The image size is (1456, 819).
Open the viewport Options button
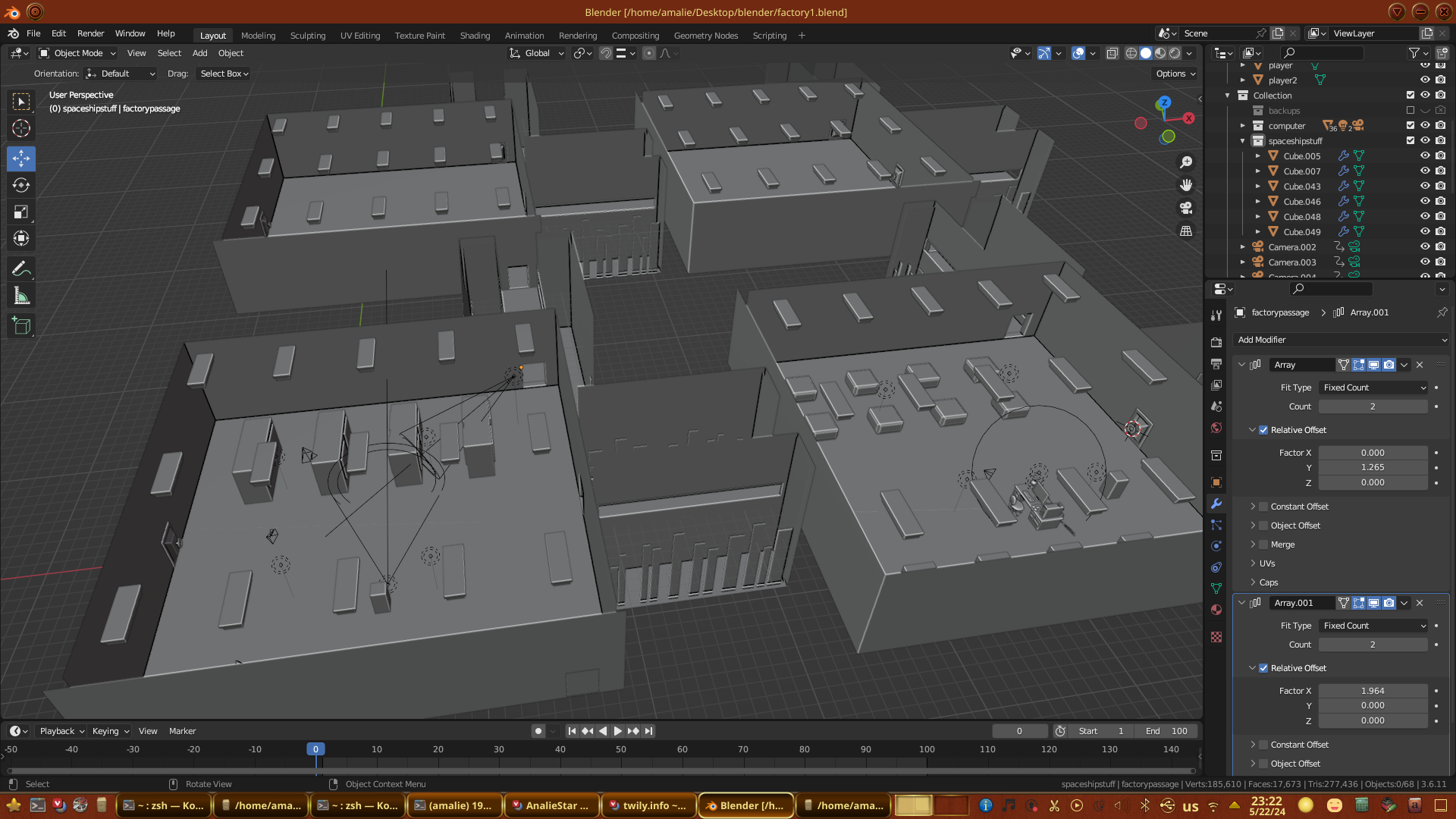click(x=1175, y=74)
